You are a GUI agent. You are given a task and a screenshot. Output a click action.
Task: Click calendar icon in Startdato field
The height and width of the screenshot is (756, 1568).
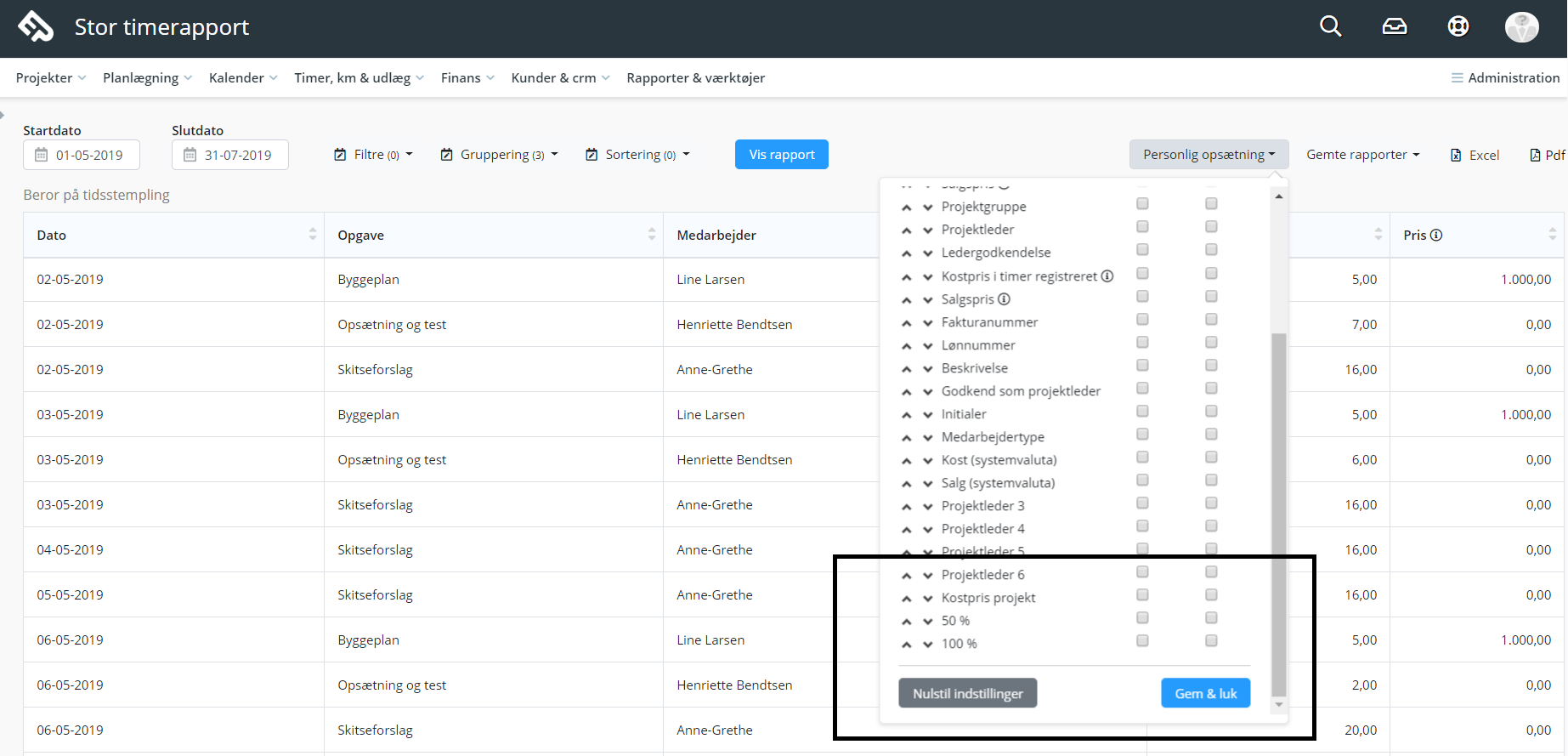tap(41, 155)
